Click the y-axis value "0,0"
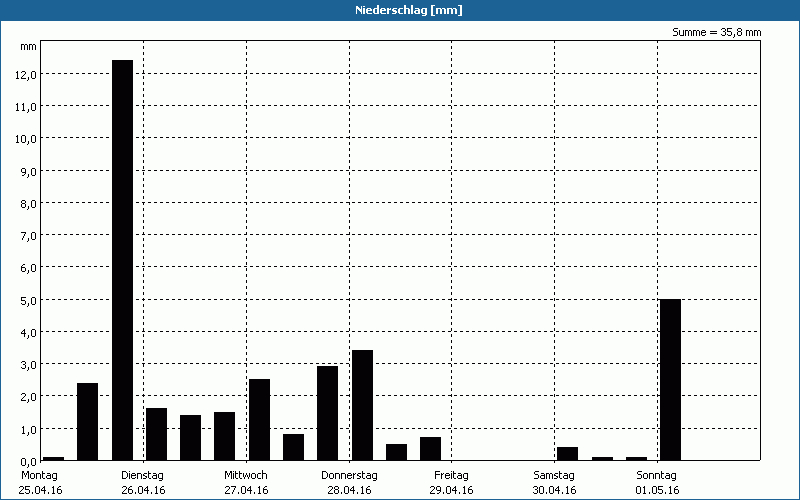Image resolution: width=800 pixels, height=500 pixels. (29, 462)
